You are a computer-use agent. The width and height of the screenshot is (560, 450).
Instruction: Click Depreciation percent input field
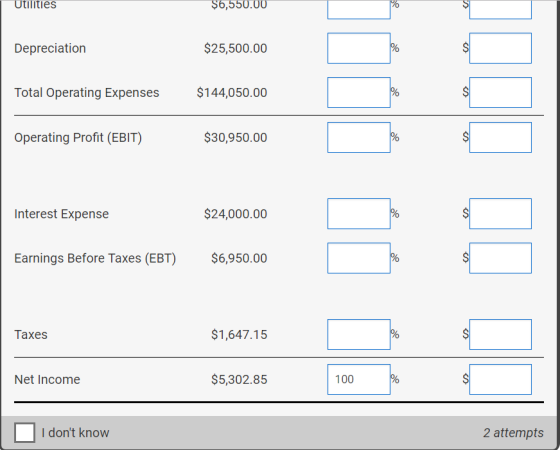click(359, 48)
